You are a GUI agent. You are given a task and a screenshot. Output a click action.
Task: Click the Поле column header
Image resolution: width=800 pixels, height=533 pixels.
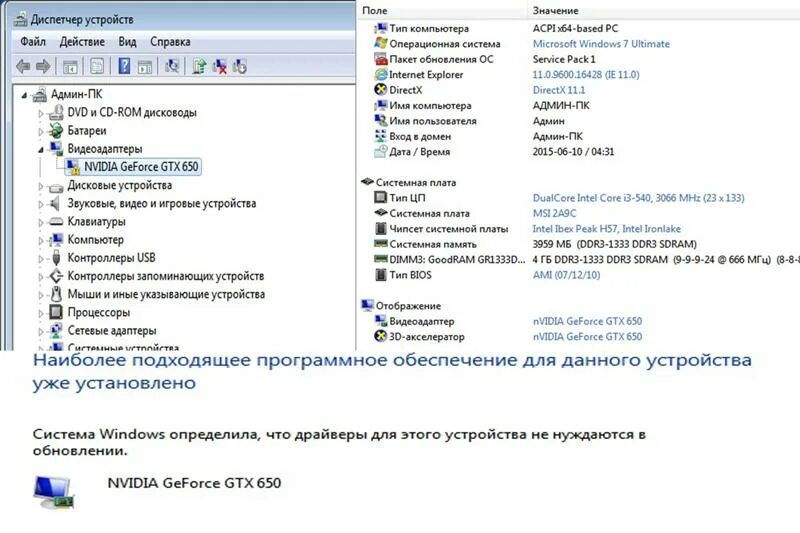(374, 10)
